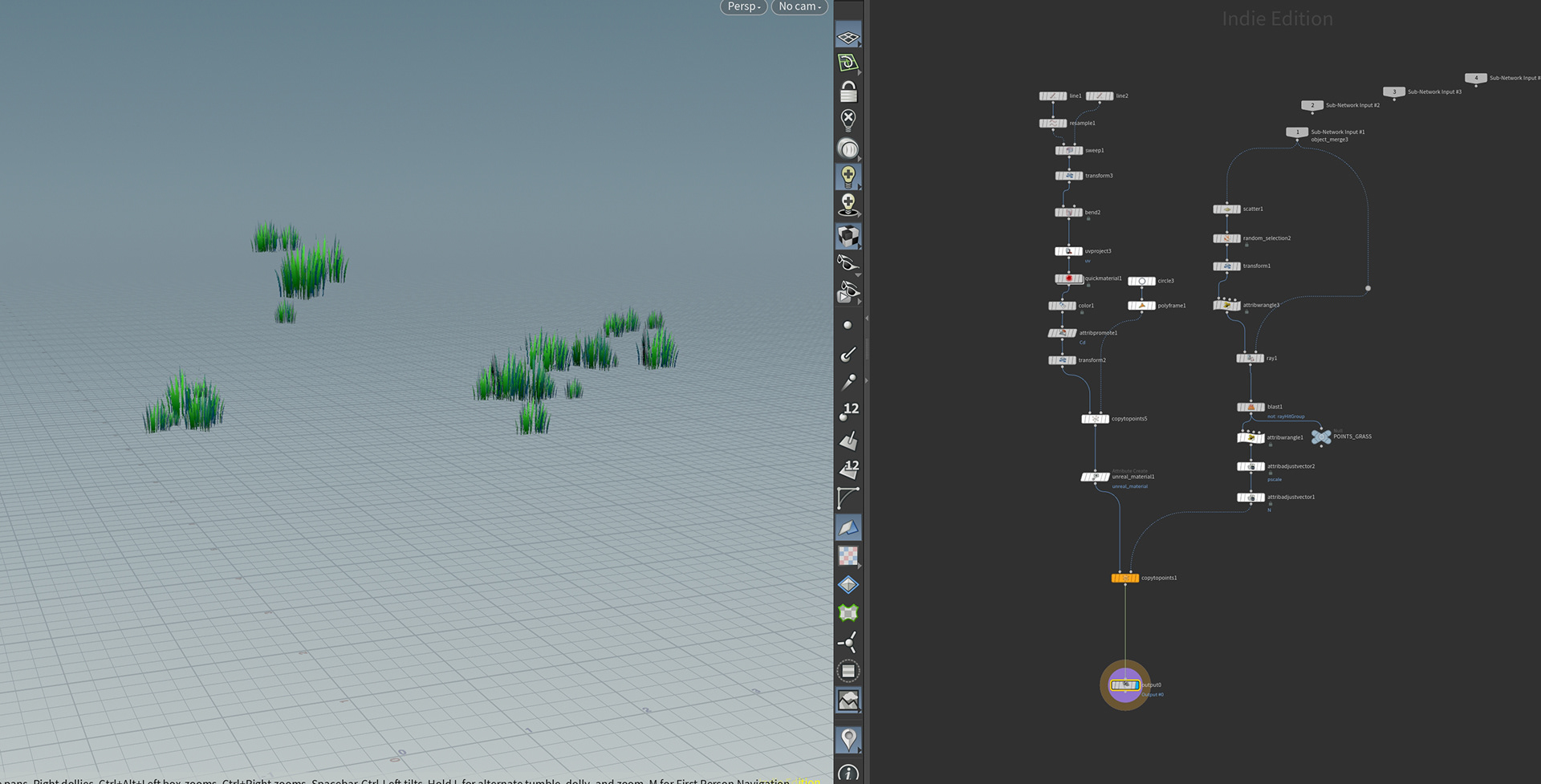Image resolution: width=1541 pixels, height=784 pixels.
Task: Click the wire dot right of attribwrangle3
Action: [x=1368, y=288]
